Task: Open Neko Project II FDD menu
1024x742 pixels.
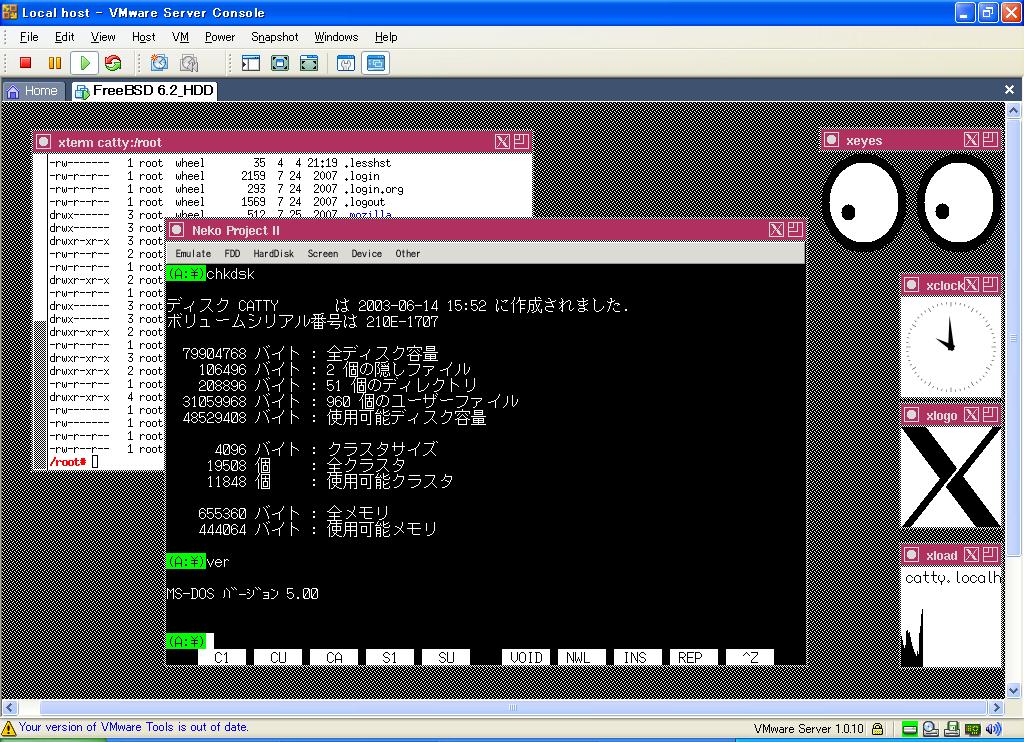Action: click(x=232, y=253)
